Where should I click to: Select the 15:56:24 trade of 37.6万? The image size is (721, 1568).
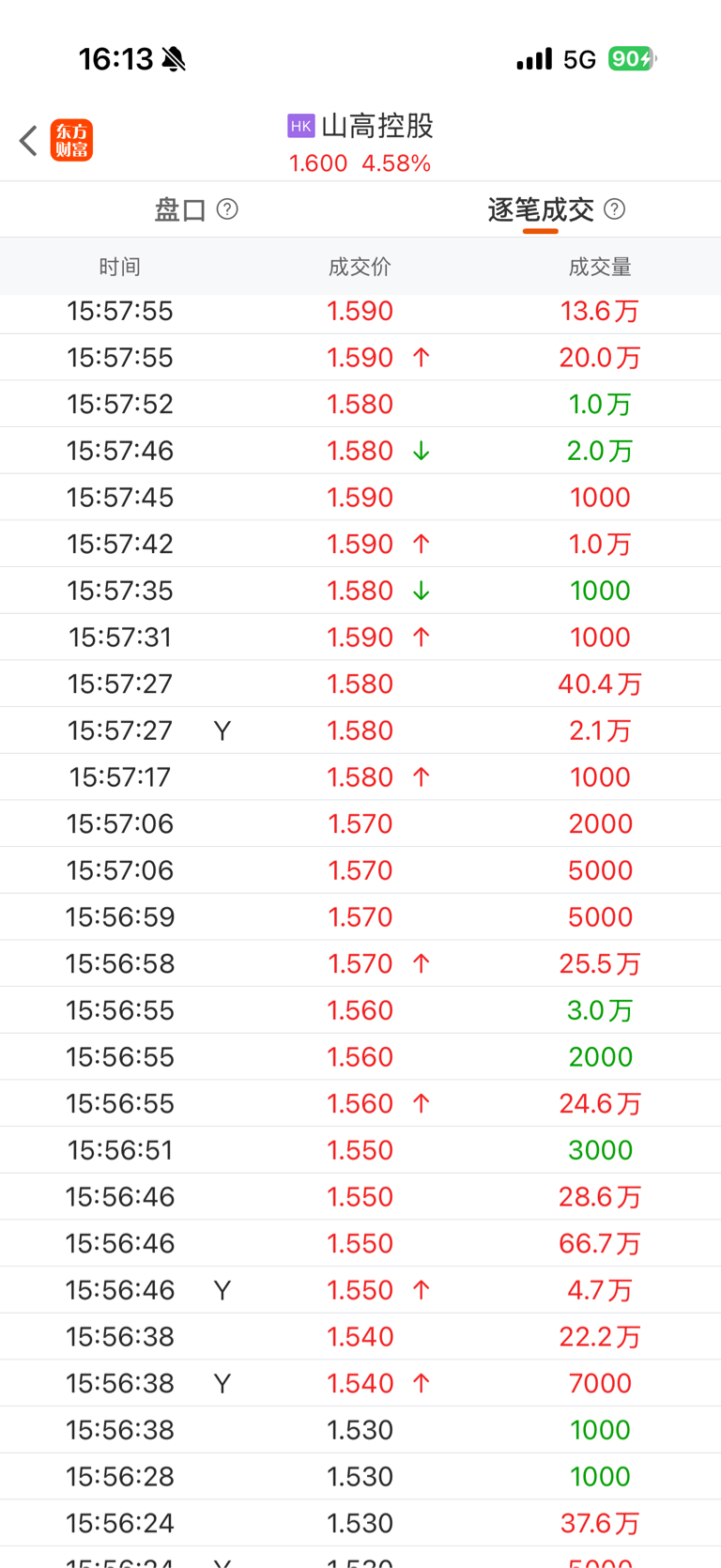click(x=360, y=1523)
